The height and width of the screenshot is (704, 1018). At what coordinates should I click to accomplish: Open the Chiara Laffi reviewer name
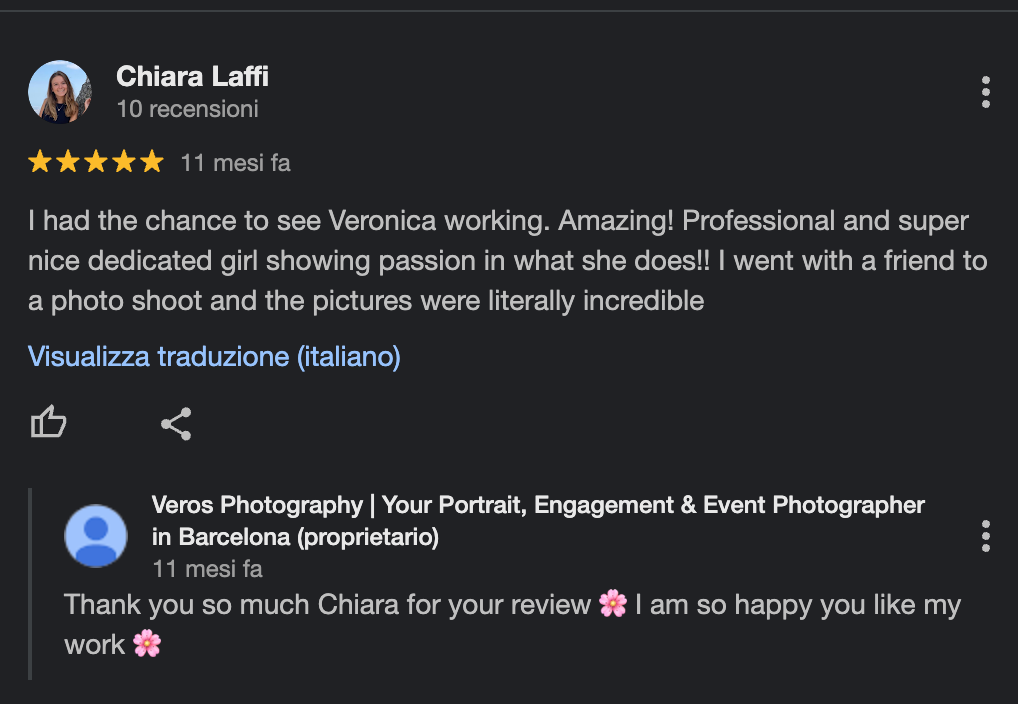tap(192, 76)
